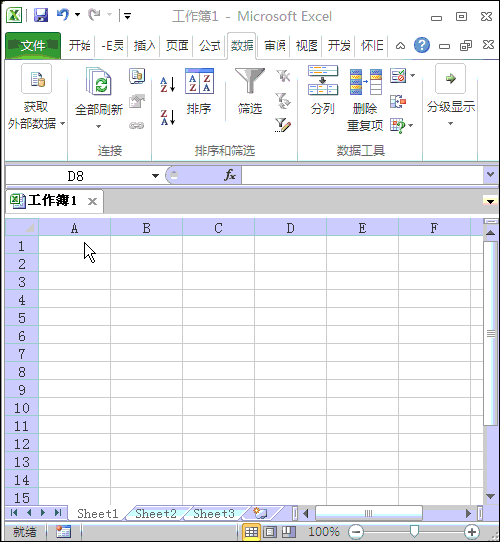This screenshot has height=542, width=500.
Task: Close the 工作簿1 document tab
Action: click(92, 201)
